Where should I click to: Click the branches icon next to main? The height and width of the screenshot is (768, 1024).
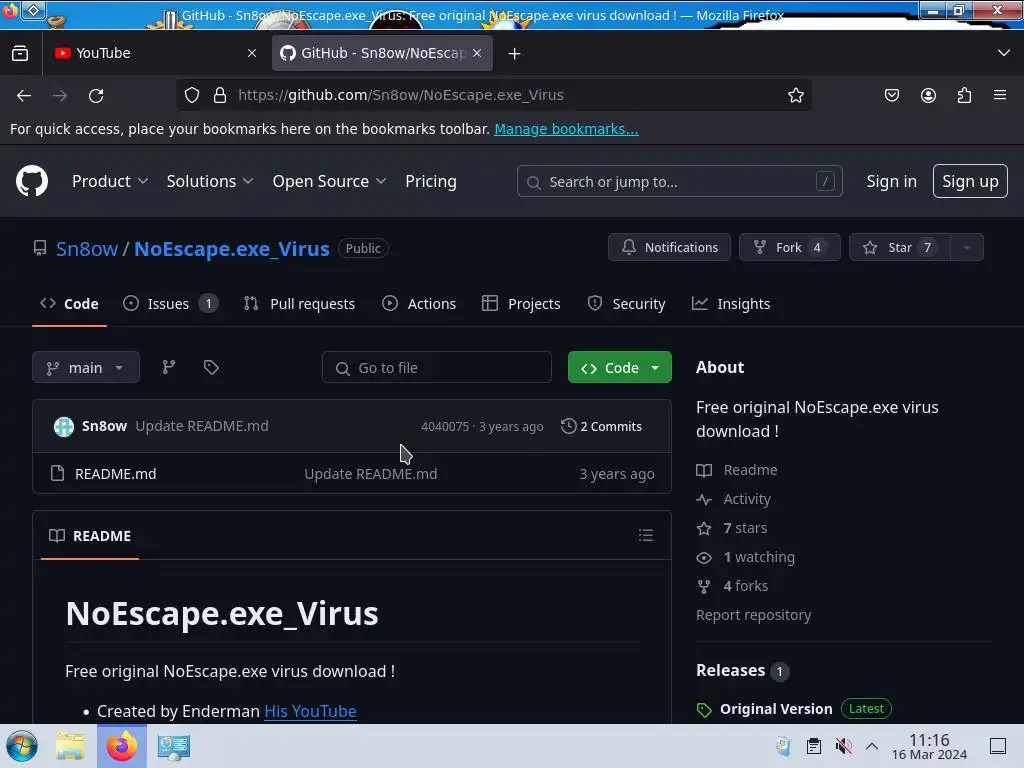pos(168,368)
